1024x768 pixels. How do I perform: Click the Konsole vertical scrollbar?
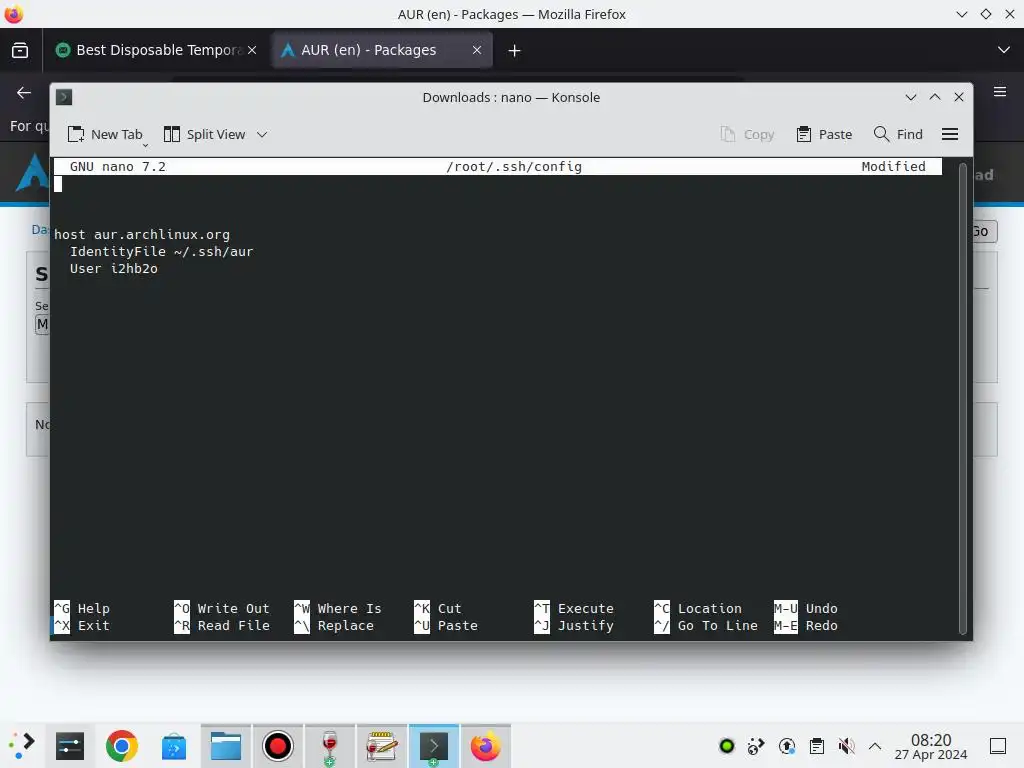[963, 398]
